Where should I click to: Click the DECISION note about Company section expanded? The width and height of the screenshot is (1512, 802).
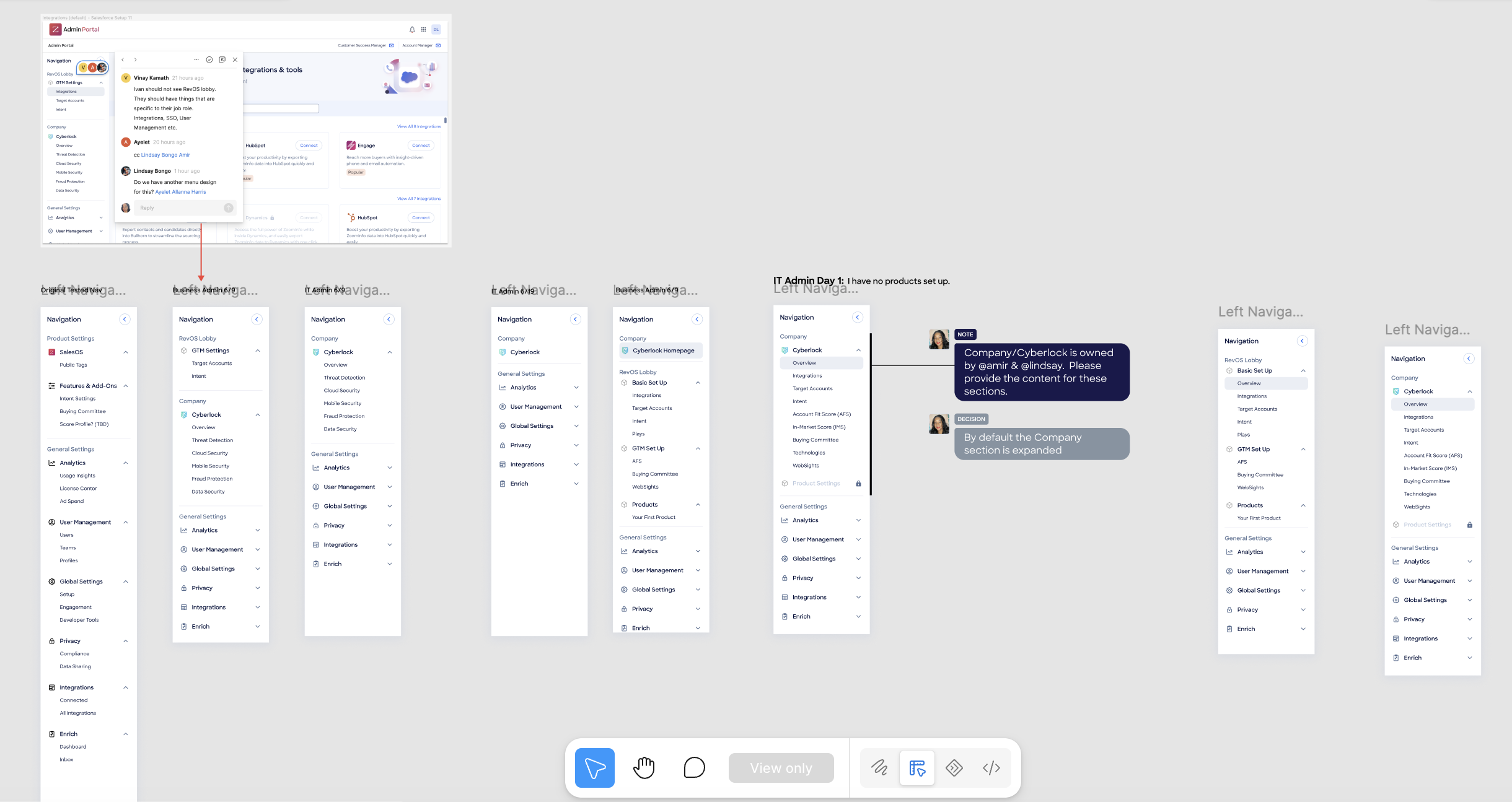coord(1042,444)
